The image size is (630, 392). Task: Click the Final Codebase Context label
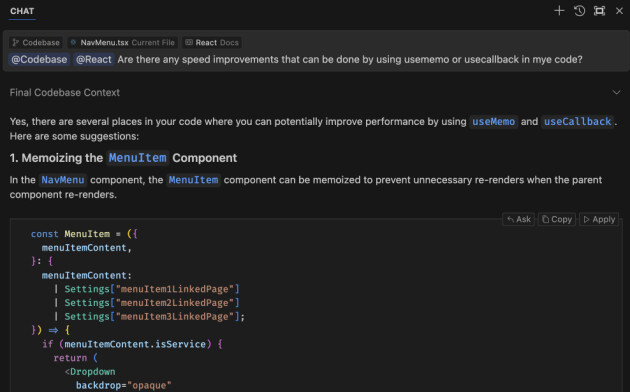(65, 93)
